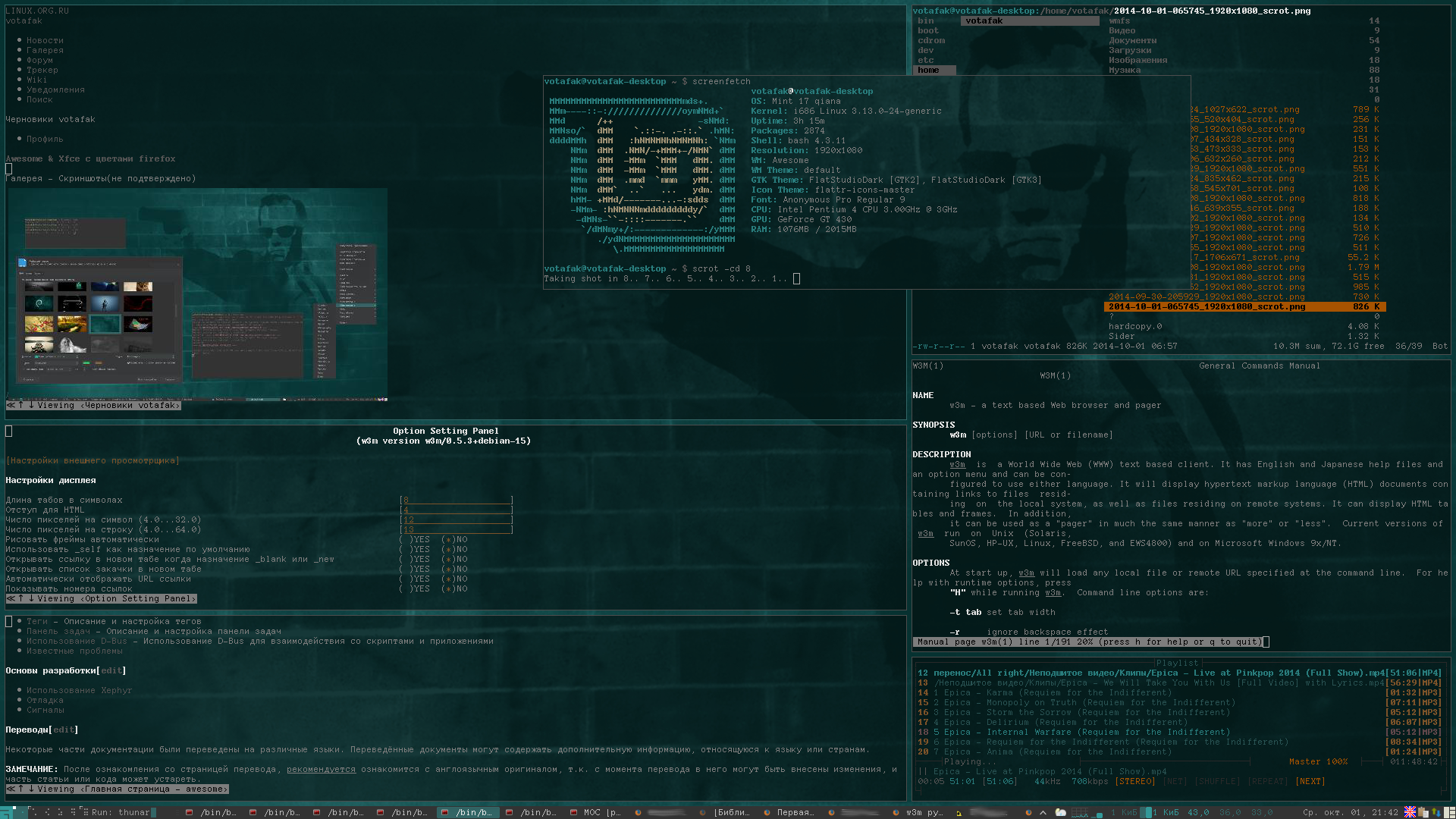
Task: Click edit next to Основы разработки
Action: (111, 671)
